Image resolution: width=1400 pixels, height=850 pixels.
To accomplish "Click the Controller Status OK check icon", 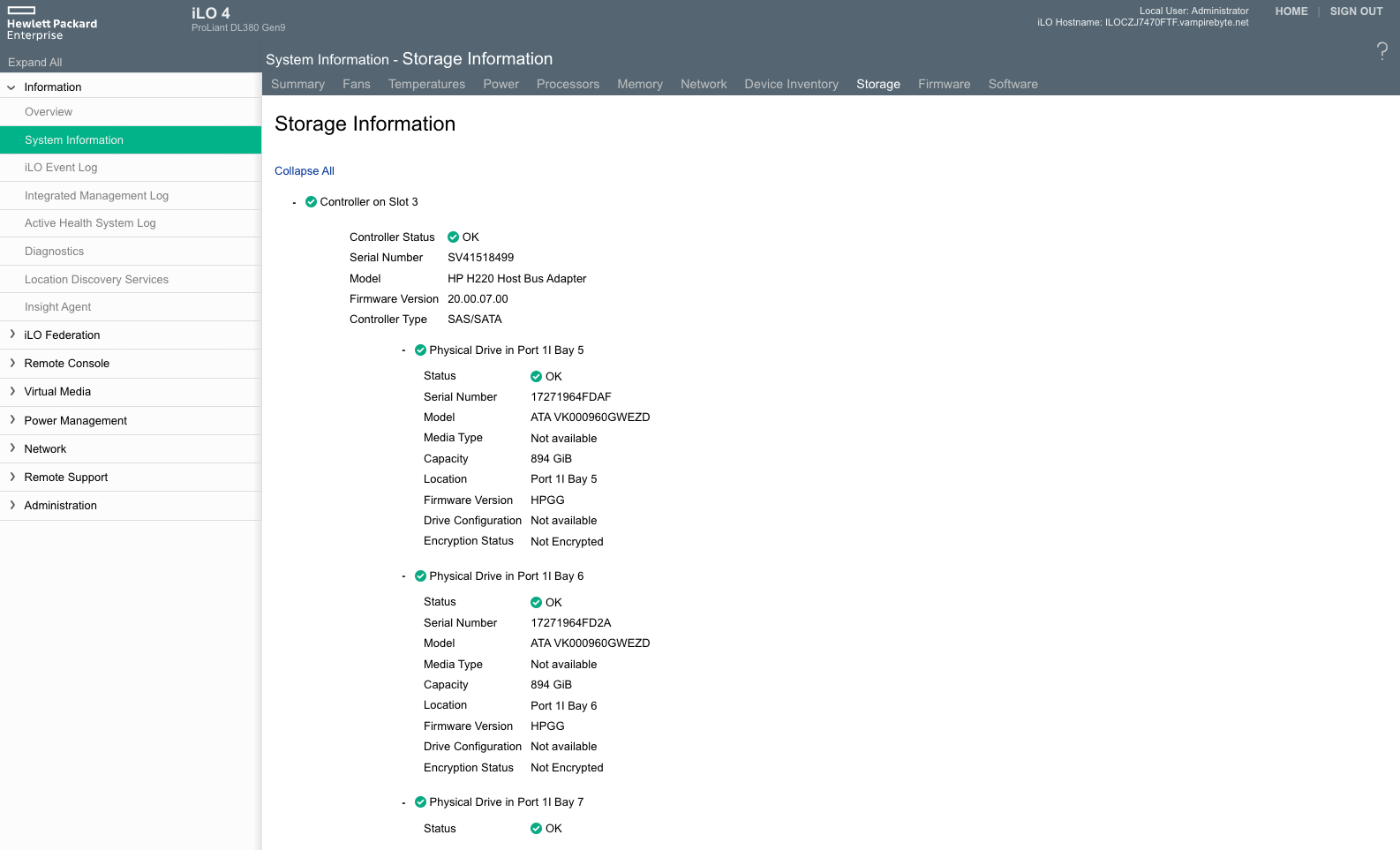I will click(453, 237).
